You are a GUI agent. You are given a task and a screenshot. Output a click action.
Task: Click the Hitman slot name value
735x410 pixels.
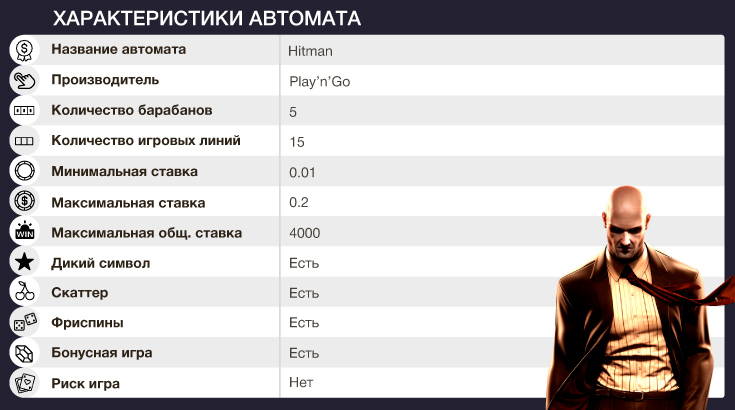coord(309,50)
